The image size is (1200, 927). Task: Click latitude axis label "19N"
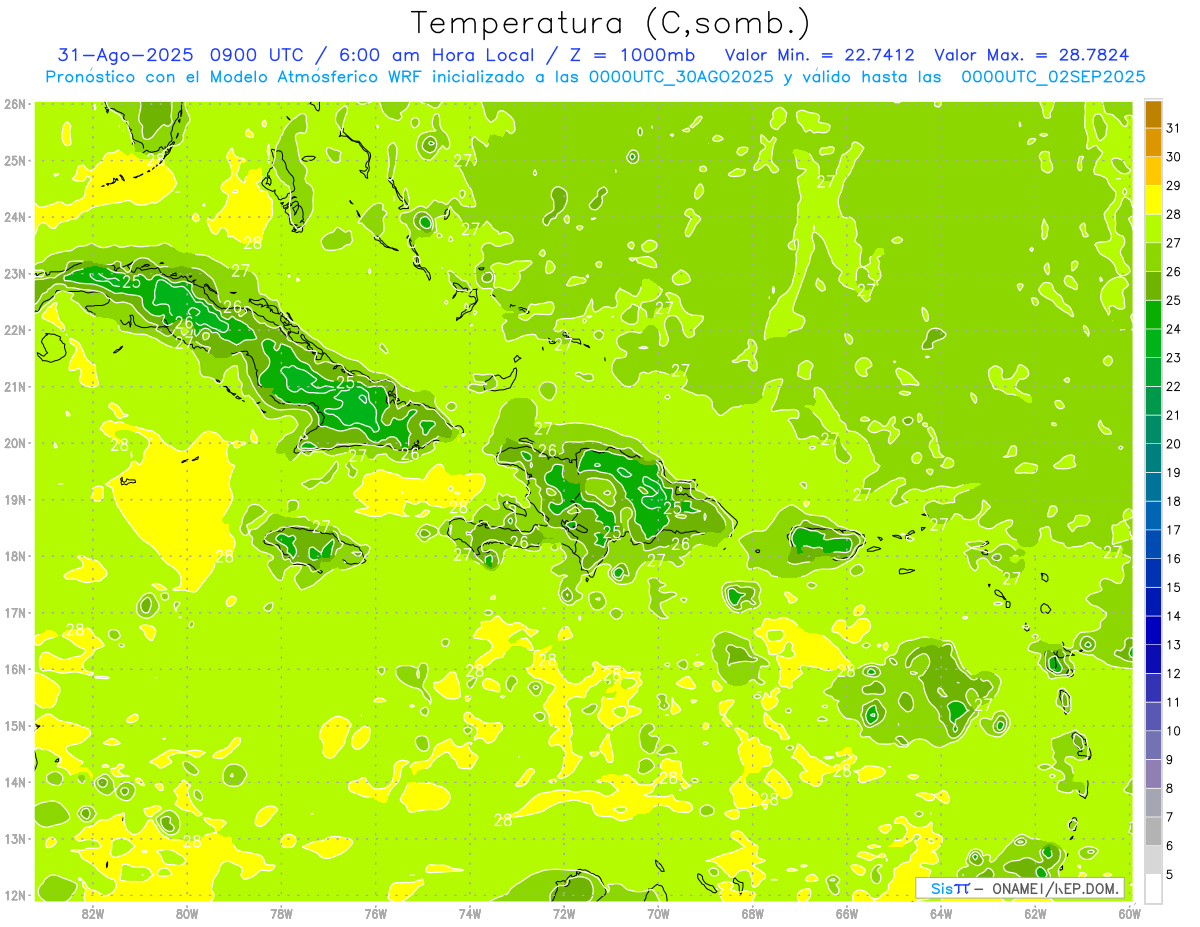click(15, 500)
